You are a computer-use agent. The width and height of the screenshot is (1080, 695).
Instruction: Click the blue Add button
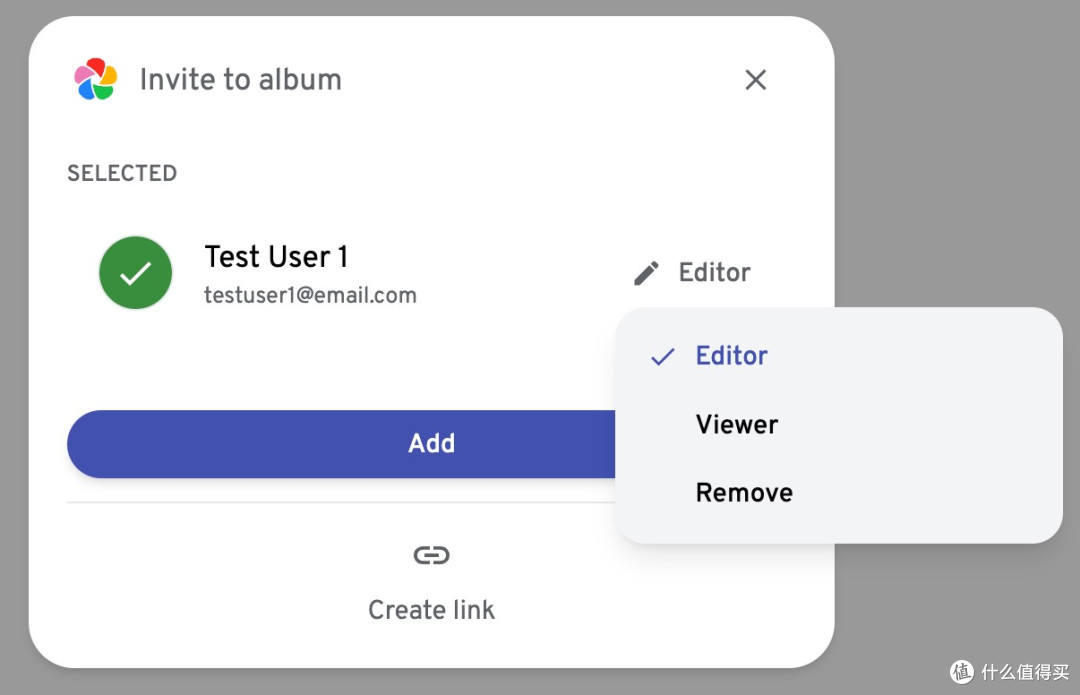pyautogui.click(x=341, y=444)
